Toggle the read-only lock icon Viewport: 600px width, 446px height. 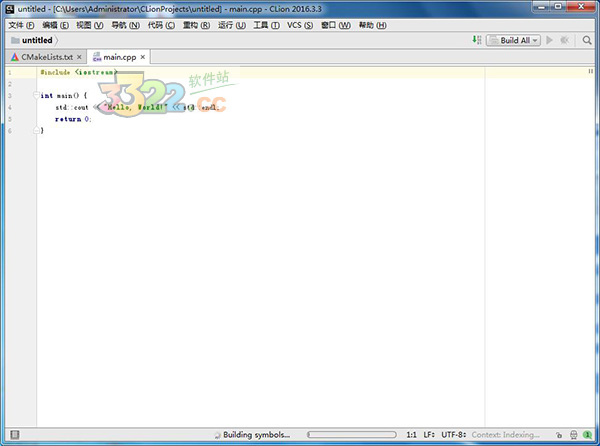[x=559, y=435]
